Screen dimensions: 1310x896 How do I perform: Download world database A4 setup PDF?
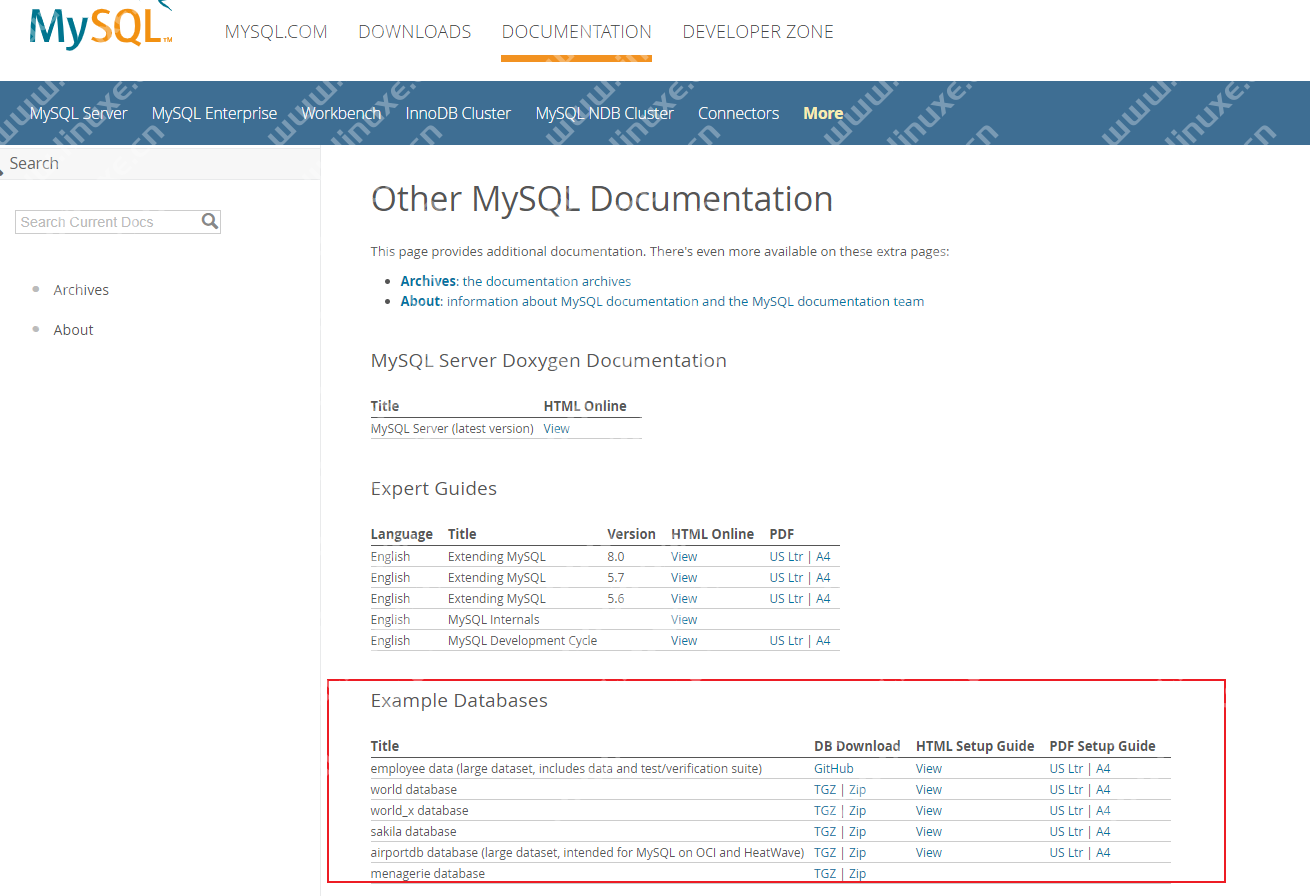click(1103, 789)
